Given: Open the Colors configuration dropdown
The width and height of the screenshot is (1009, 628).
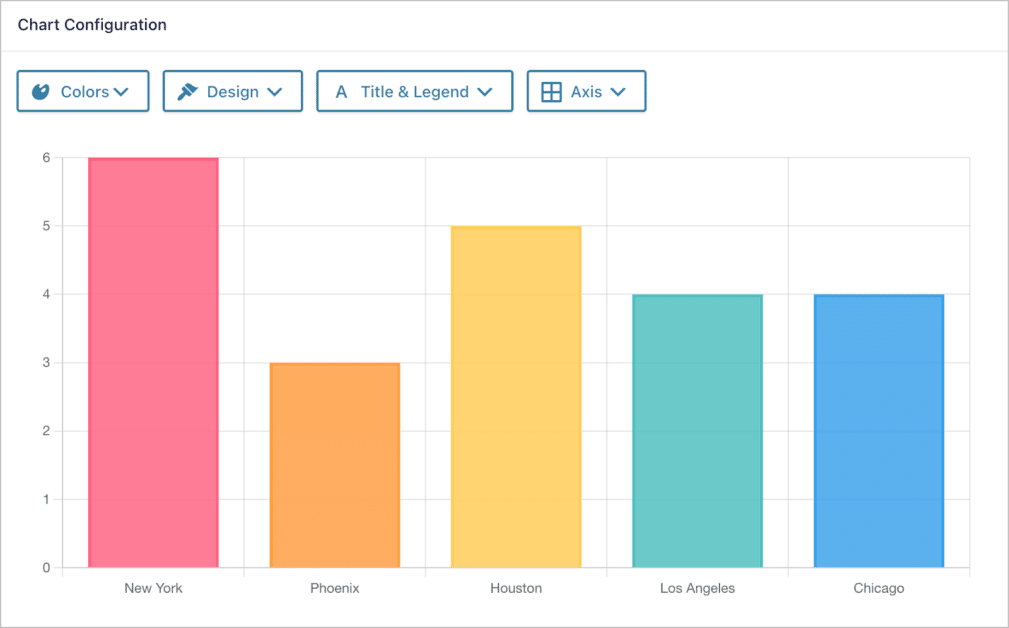Looking at the screenshot, I should click(x=83, y=91).
